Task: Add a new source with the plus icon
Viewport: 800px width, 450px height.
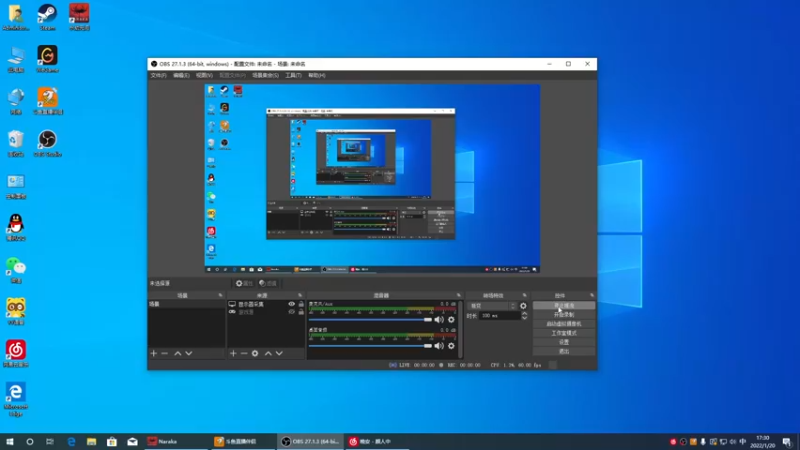Action: (233, 353)
